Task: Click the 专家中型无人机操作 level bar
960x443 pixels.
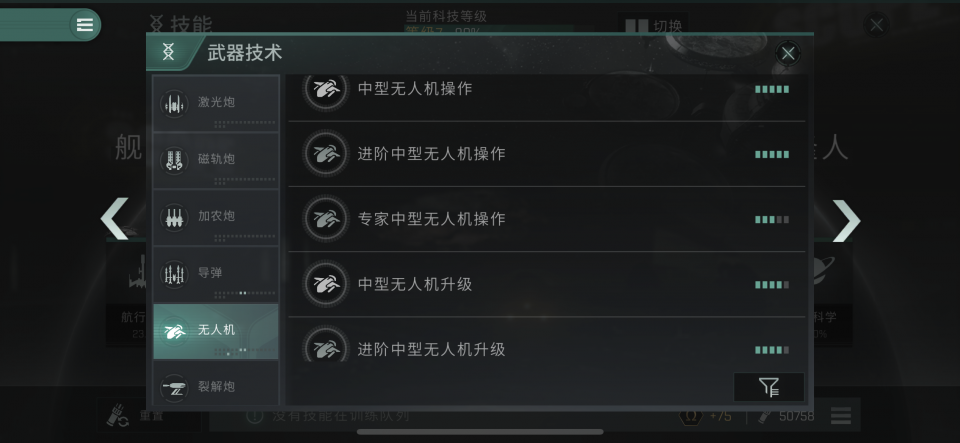Action: [772, 220]
